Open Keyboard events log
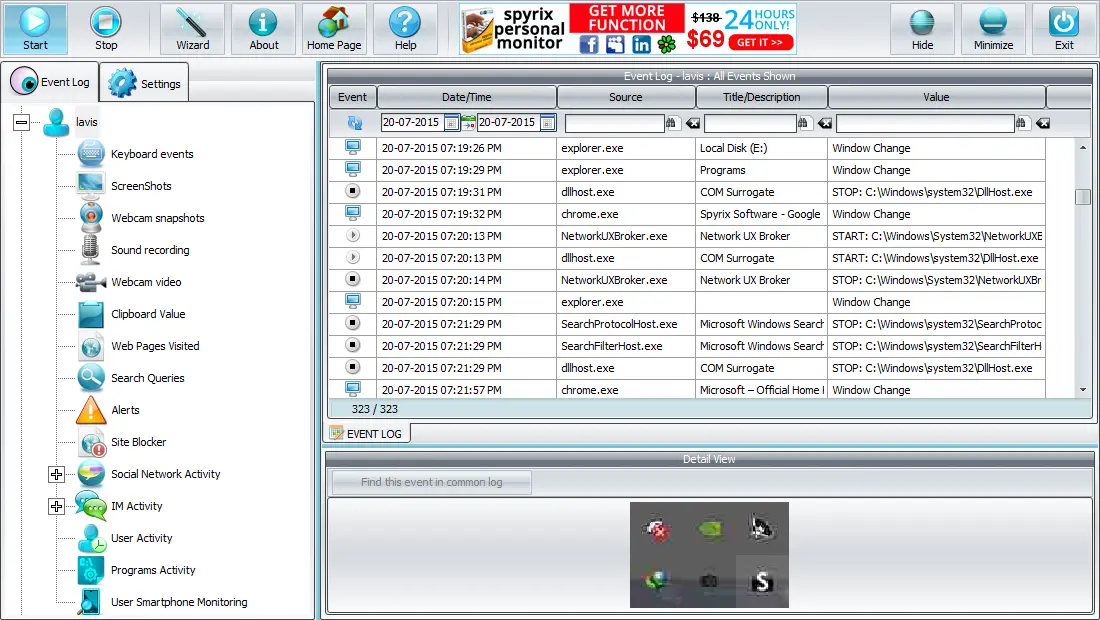 (x=152, y=154)
